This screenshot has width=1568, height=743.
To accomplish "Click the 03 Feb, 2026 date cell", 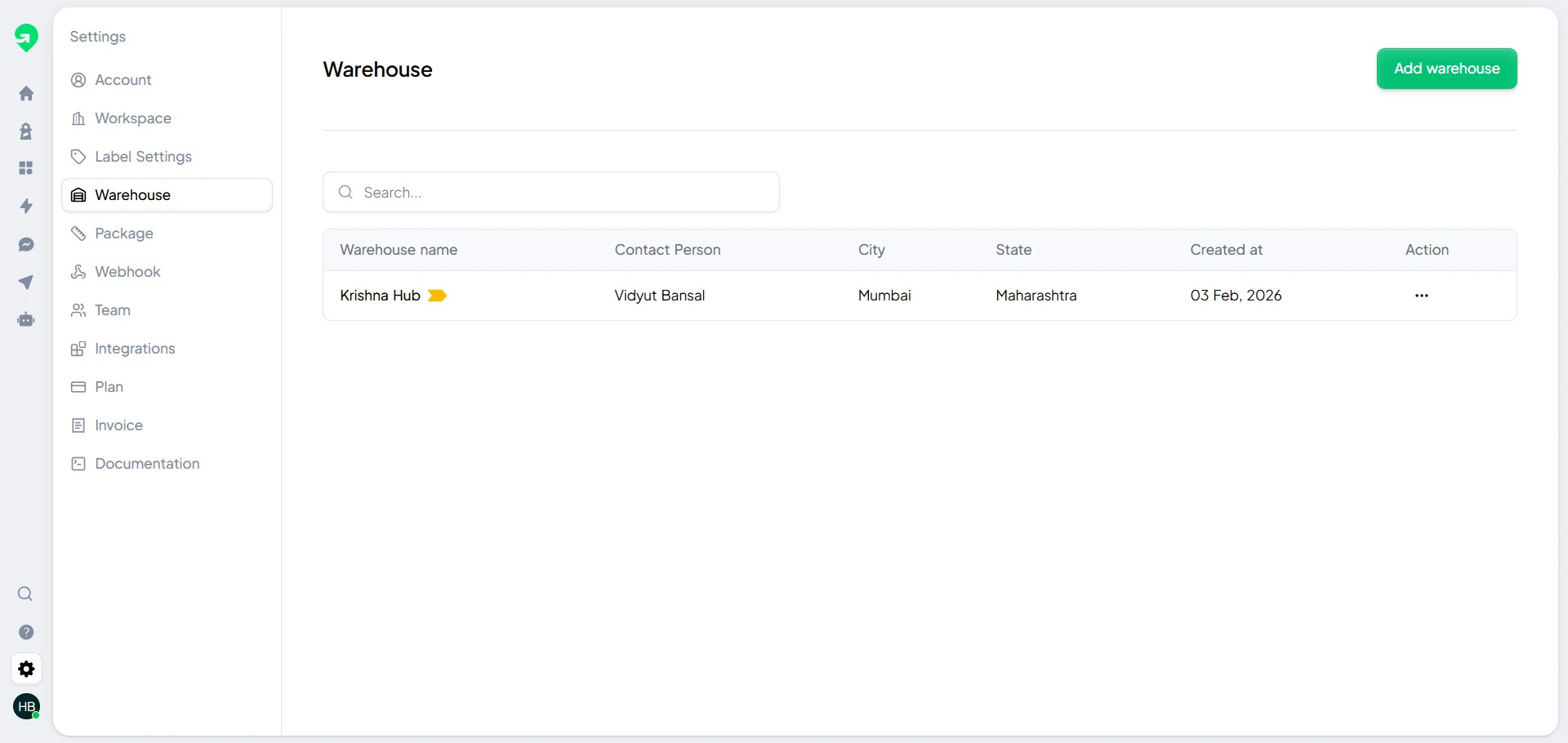I will click(1236, 296).
